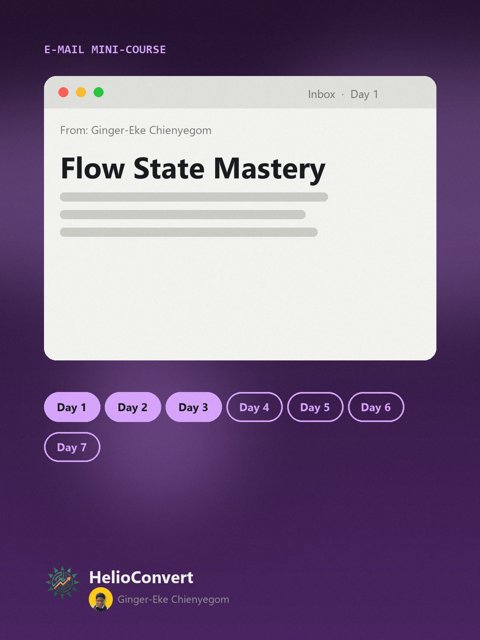Click the Flow State Mastery headline
480x640 pixels.
pos(193,168)
